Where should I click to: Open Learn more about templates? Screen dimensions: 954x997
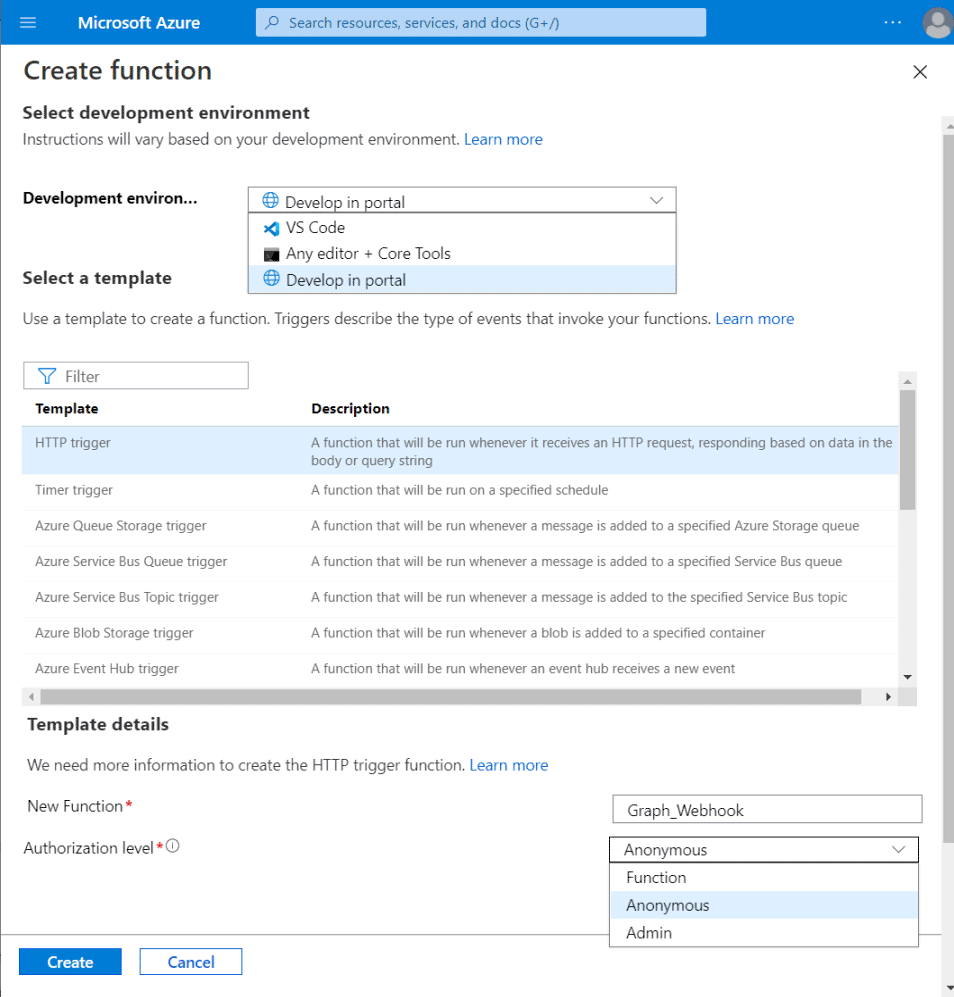click(754, 319)
